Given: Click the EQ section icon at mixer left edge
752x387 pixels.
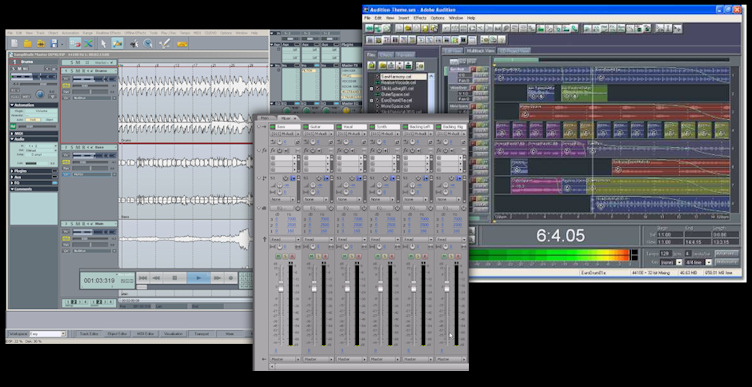Looking at the screenshot, I should click(x=264, y=208).
